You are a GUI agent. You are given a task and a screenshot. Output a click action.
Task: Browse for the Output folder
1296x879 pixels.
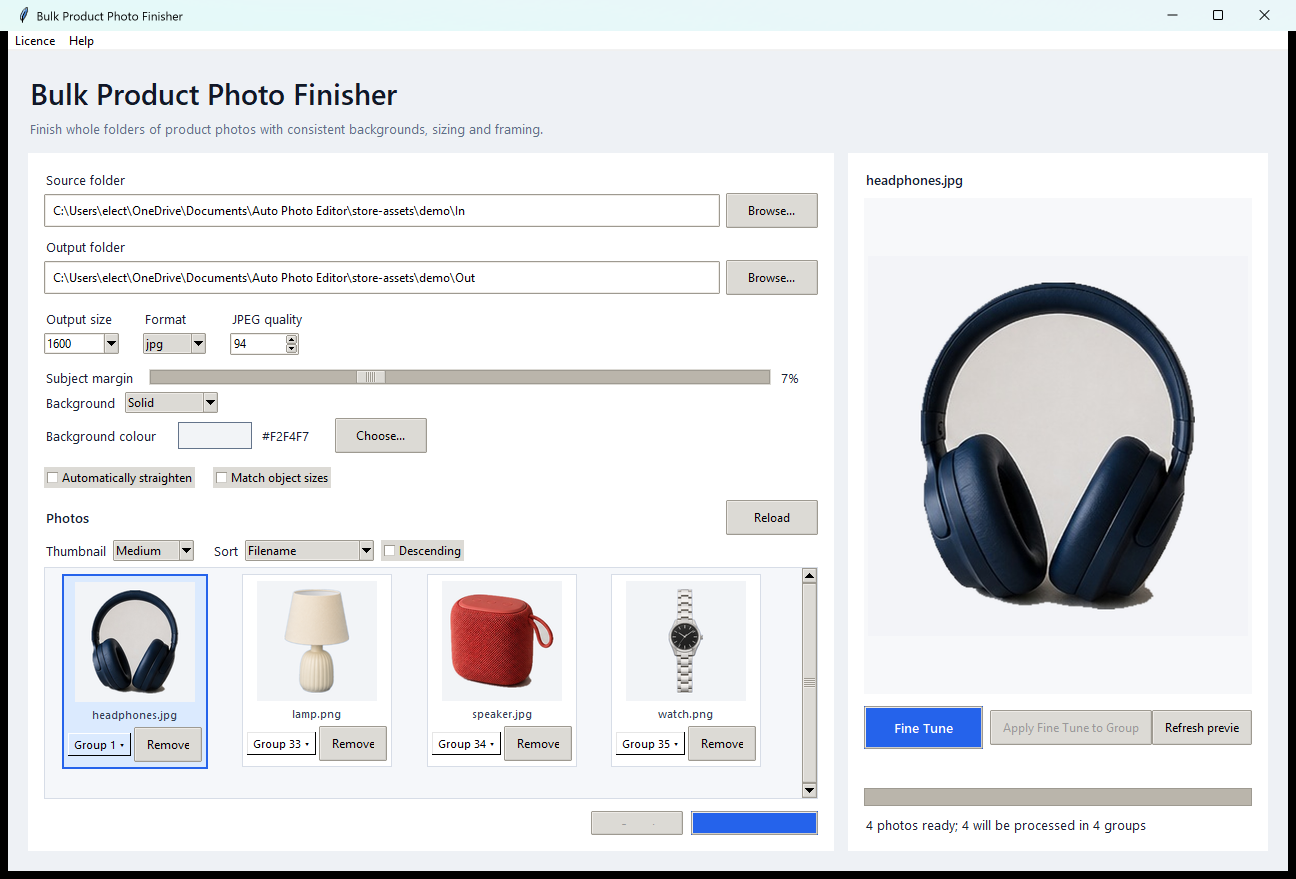(x=771, y=278)
